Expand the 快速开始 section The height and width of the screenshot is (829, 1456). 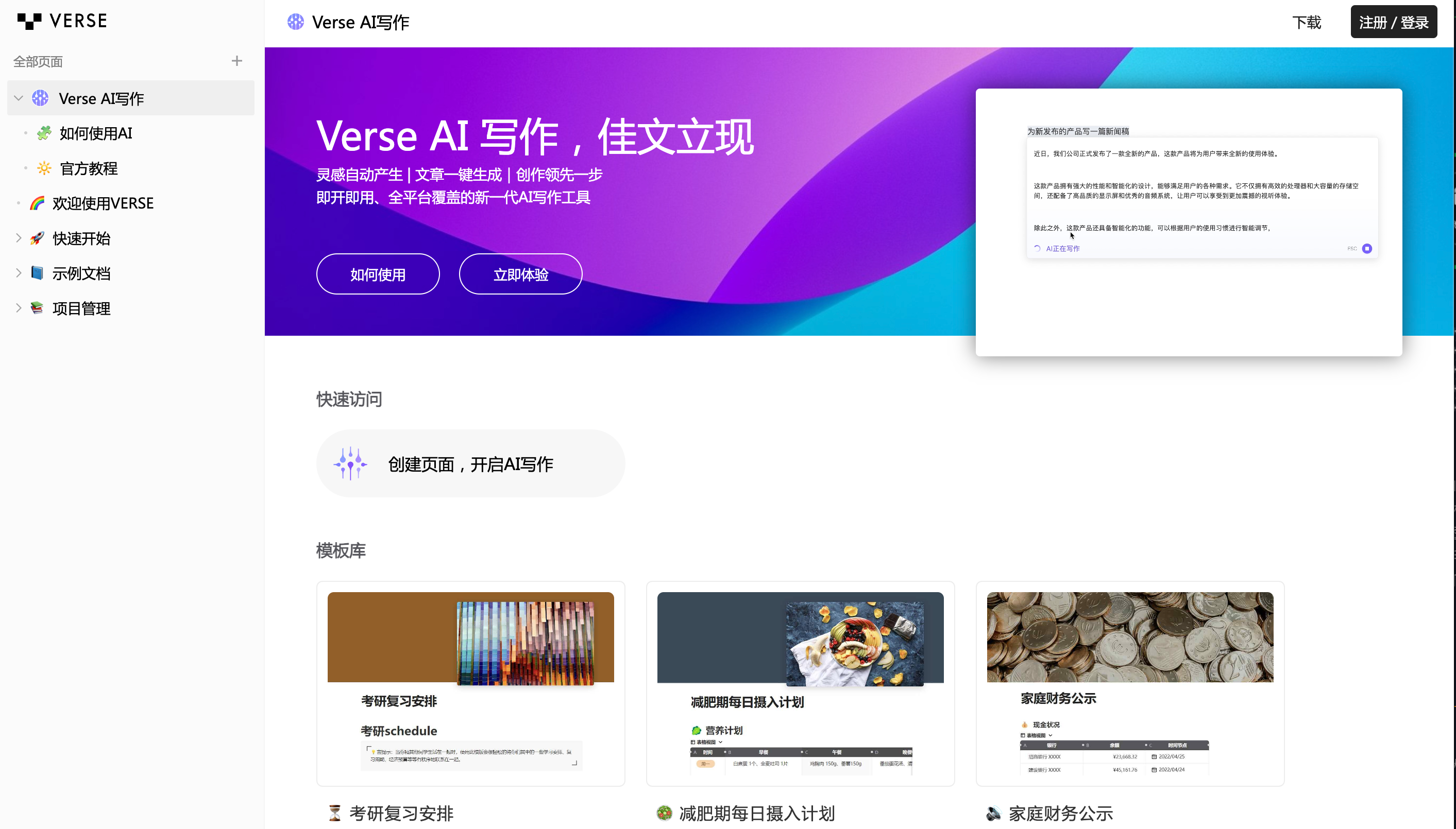[18, 238]
